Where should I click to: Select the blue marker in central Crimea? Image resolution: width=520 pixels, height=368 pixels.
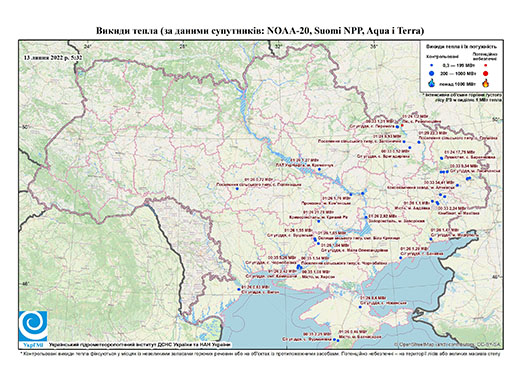click(x=360, y=307)
